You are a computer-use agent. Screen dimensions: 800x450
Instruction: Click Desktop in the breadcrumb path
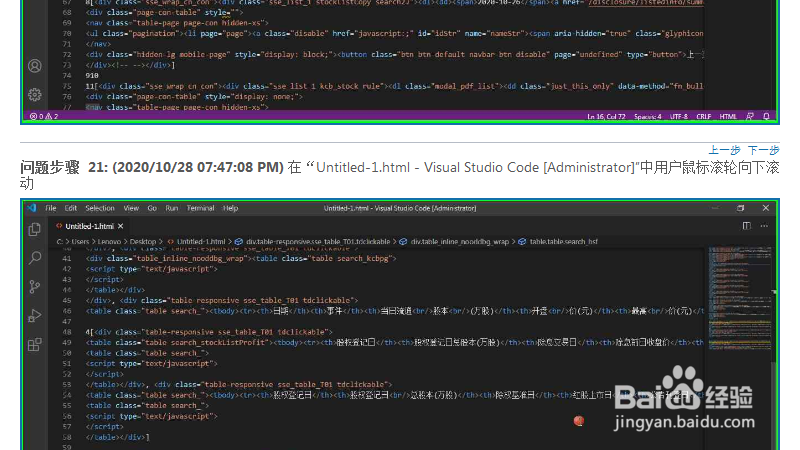(142, 242)
